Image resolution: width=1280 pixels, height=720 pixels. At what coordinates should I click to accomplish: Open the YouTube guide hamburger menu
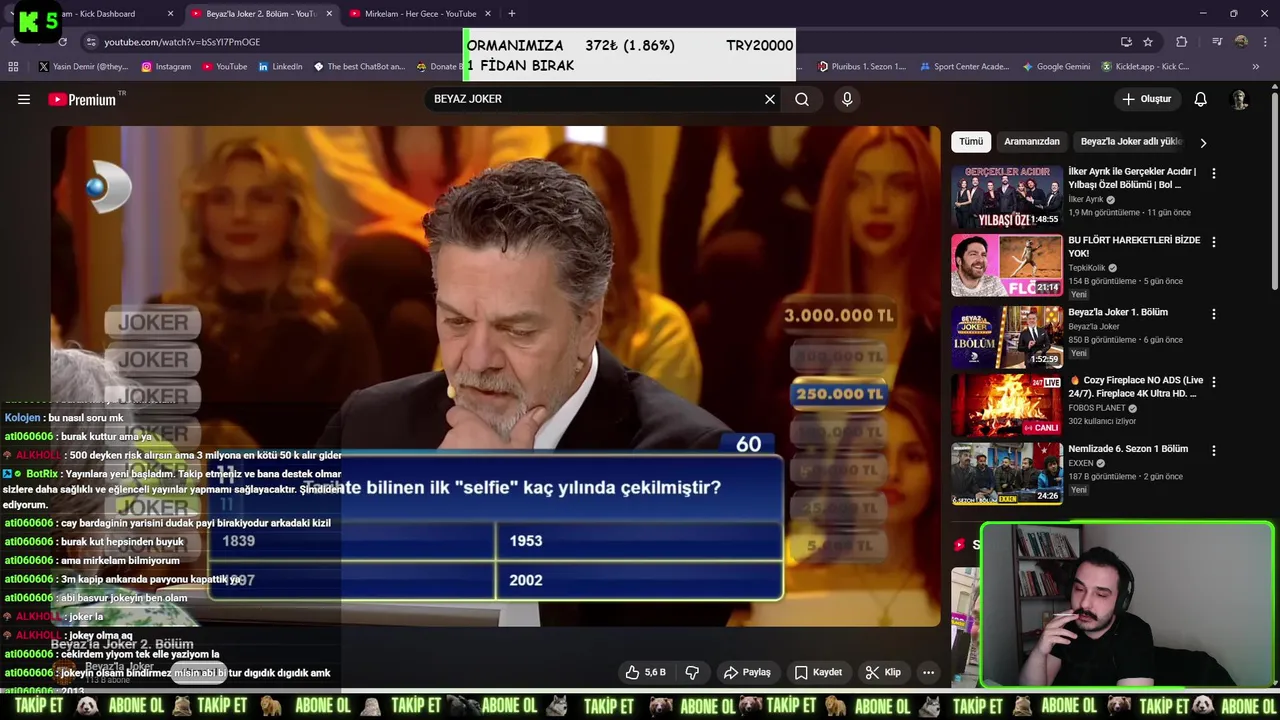click(24, 99)
